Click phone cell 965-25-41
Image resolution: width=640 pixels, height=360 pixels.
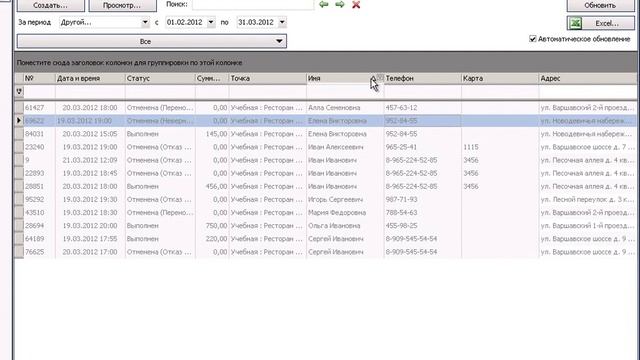[422, 147]
